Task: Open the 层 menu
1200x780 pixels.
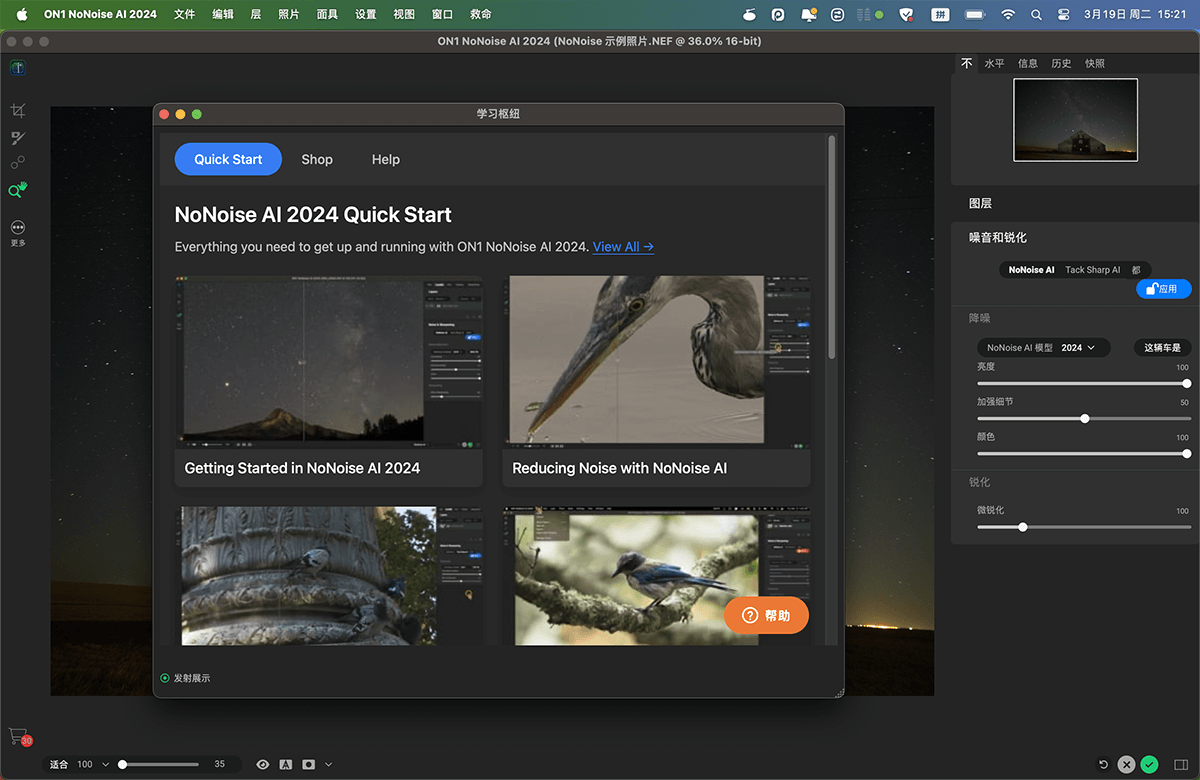Action: coord(256,14)
